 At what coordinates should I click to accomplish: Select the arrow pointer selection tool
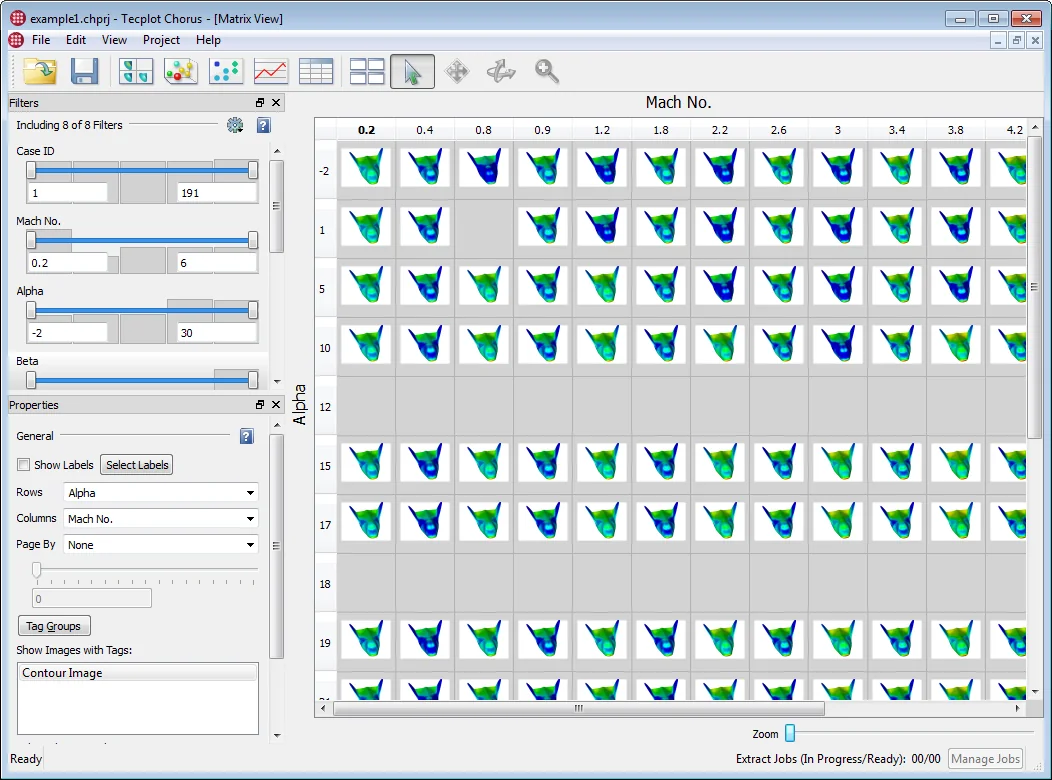click(412, 71)
